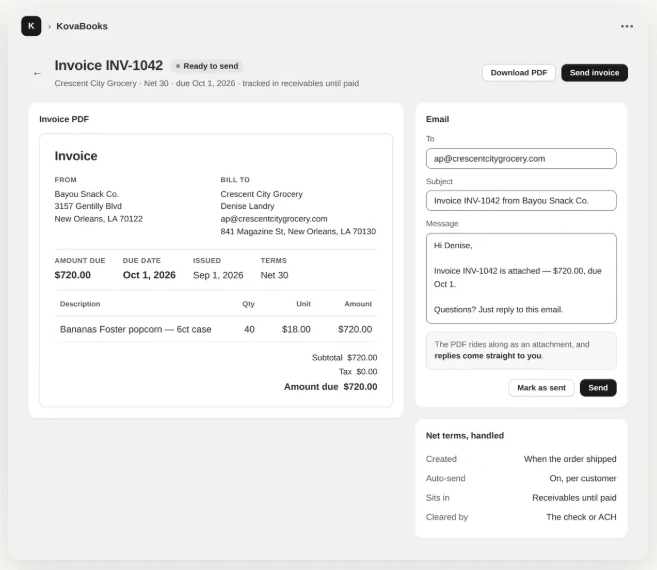Screen dimensions: 657x570
Task: Click the Send invoice button
Action: click(x=594, y=73)
